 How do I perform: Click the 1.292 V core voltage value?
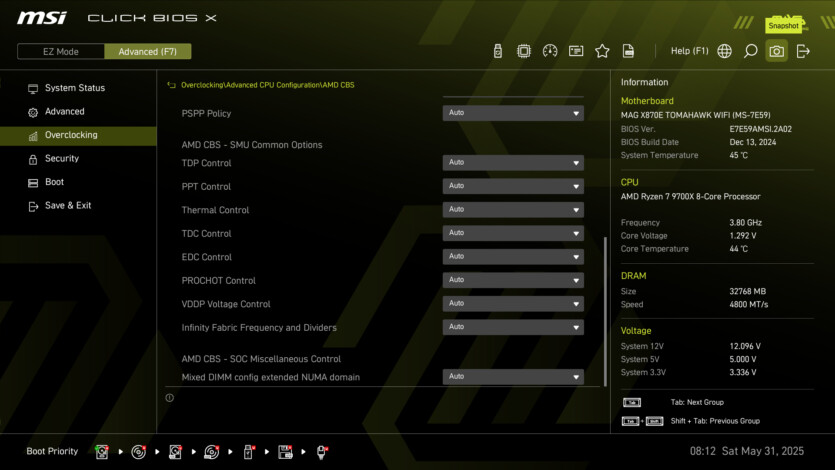click(743, 235)
